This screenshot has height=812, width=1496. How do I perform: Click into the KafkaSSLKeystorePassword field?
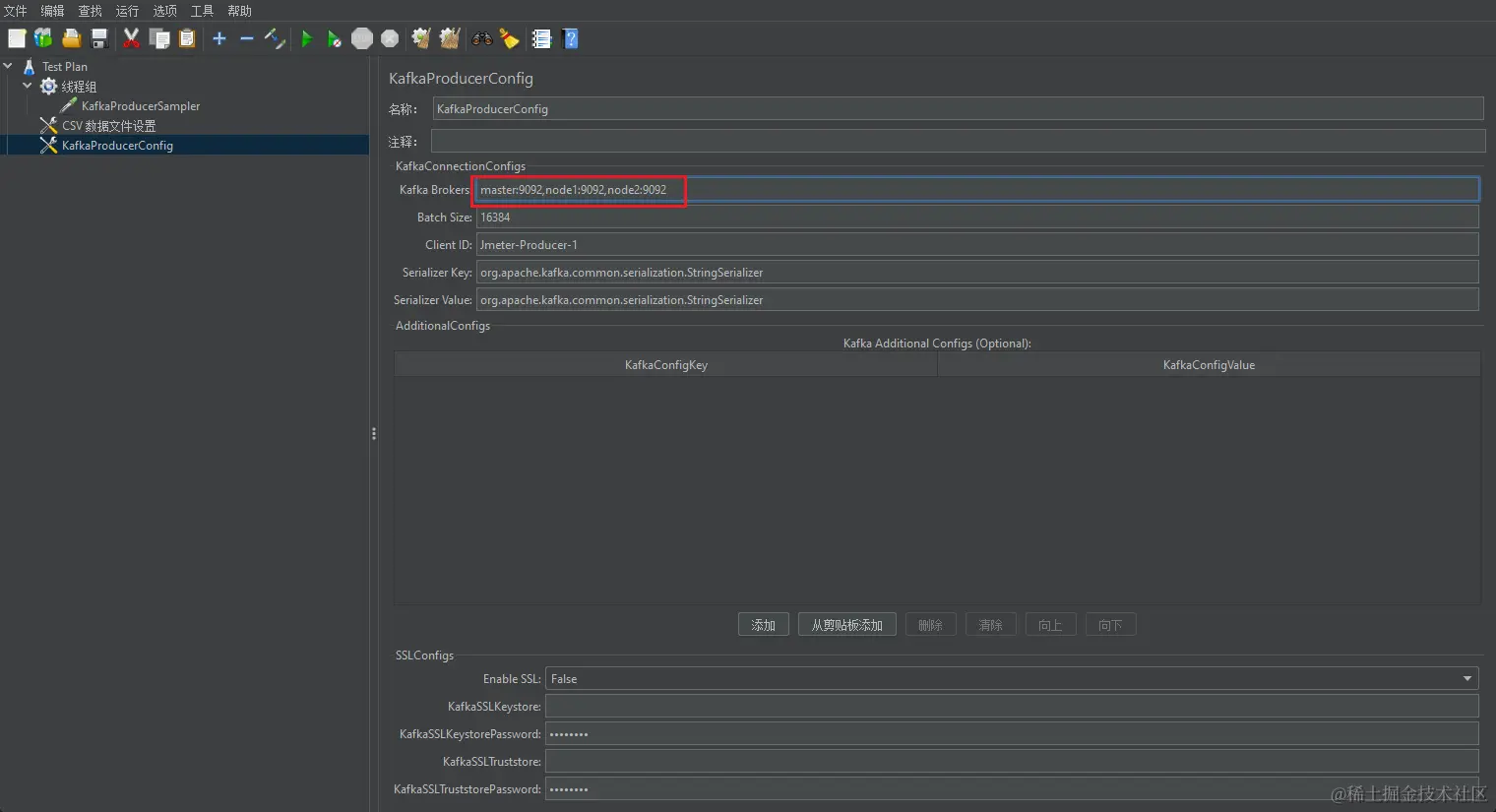click(1012, 733)
